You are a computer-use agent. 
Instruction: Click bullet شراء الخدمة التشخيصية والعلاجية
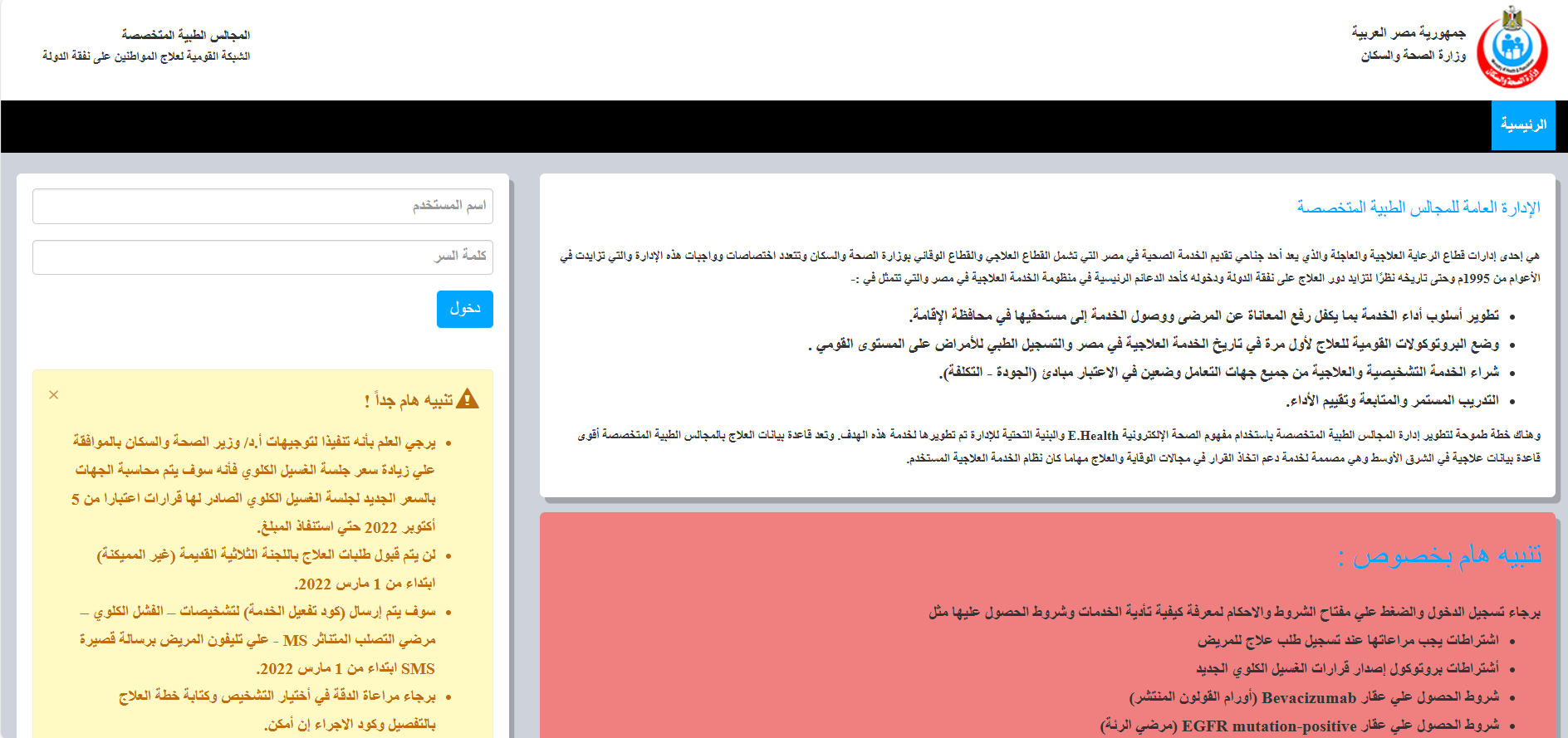coord(1219,372)
